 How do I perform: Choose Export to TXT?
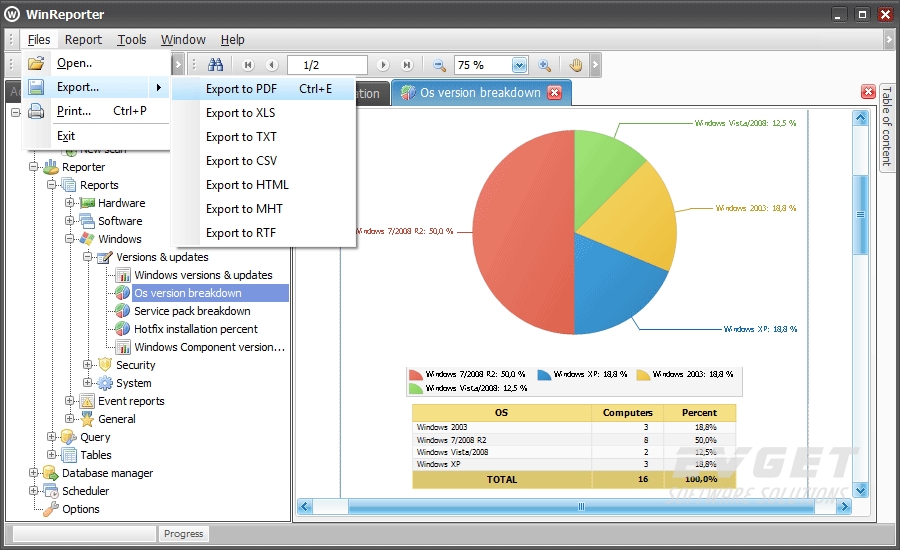[x=263, y=137]
